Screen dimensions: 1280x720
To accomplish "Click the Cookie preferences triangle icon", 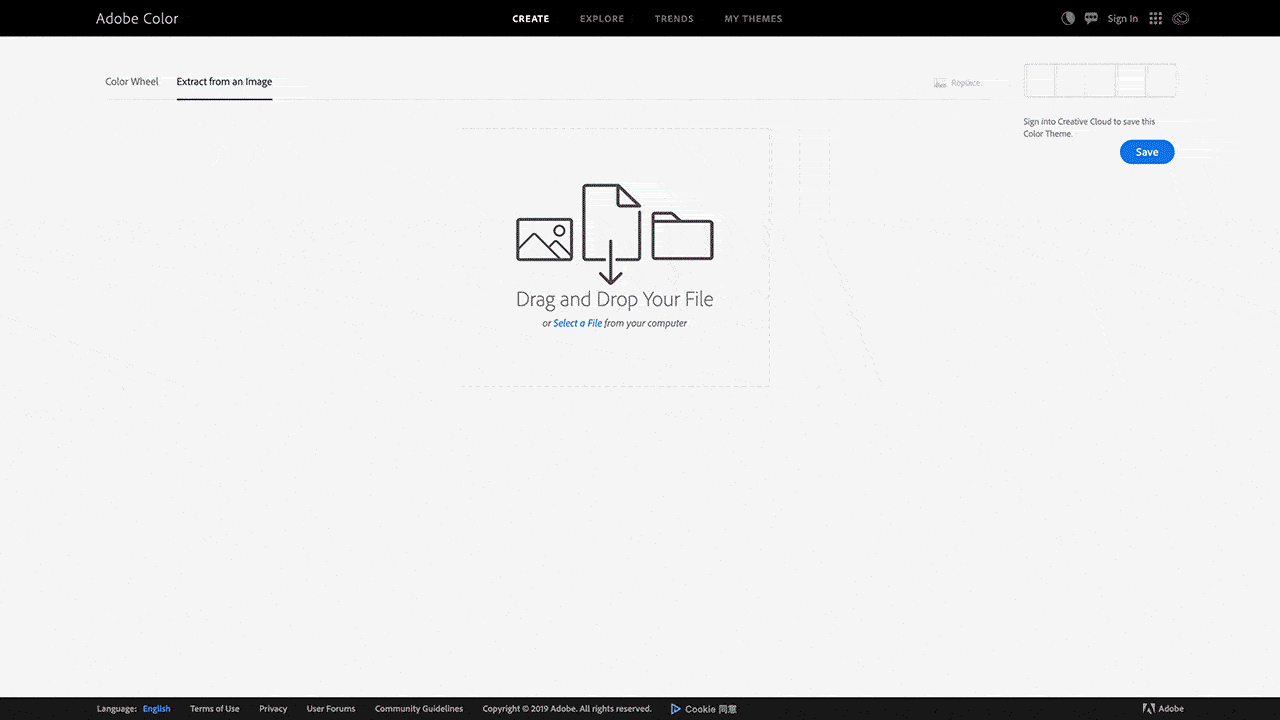I will pos(676,709).
